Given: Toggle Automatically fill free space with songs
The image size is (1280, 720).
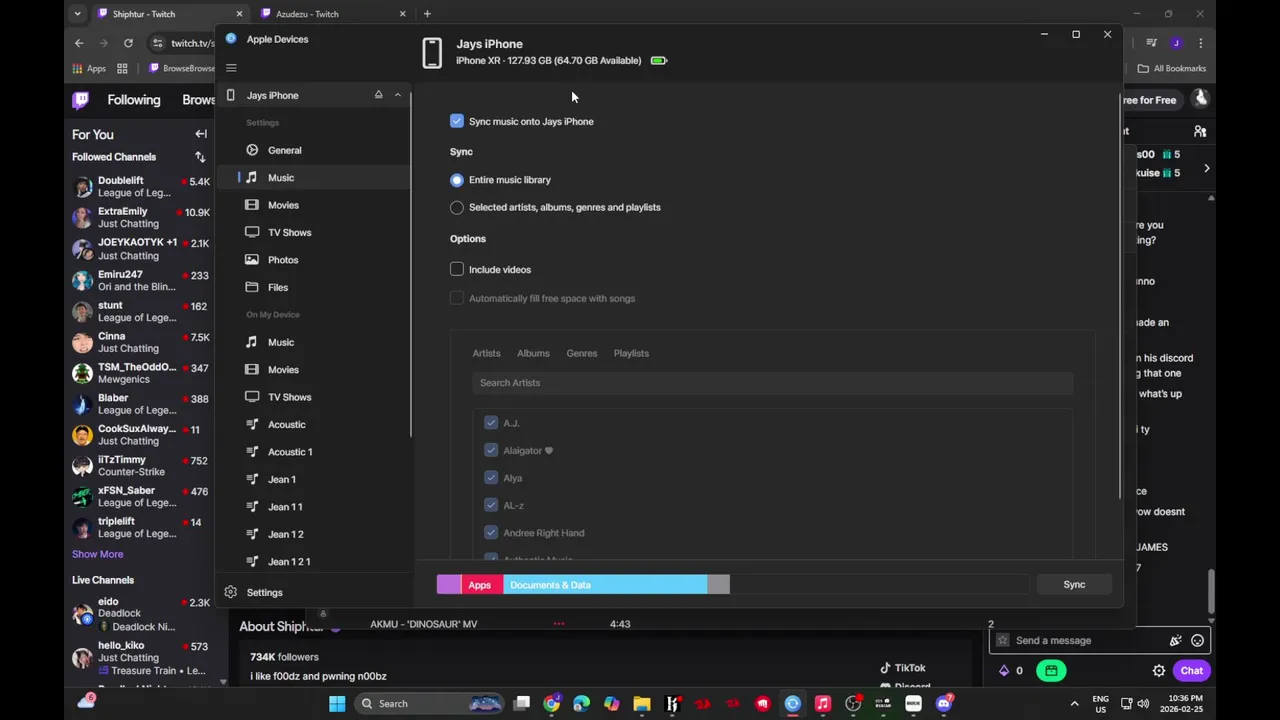Looking at the screenshot, I should (x=457, y=298).
